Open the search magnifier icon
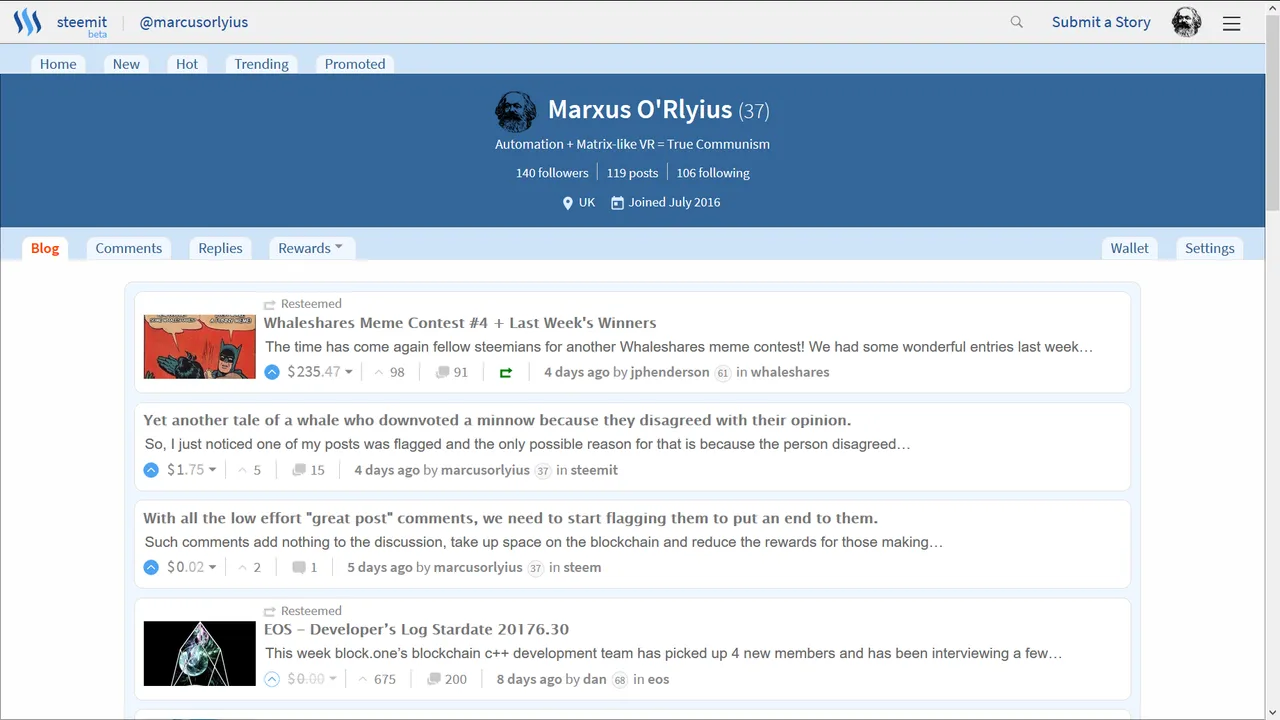This screenshot has height=720, width=1280. point(1017,22)
